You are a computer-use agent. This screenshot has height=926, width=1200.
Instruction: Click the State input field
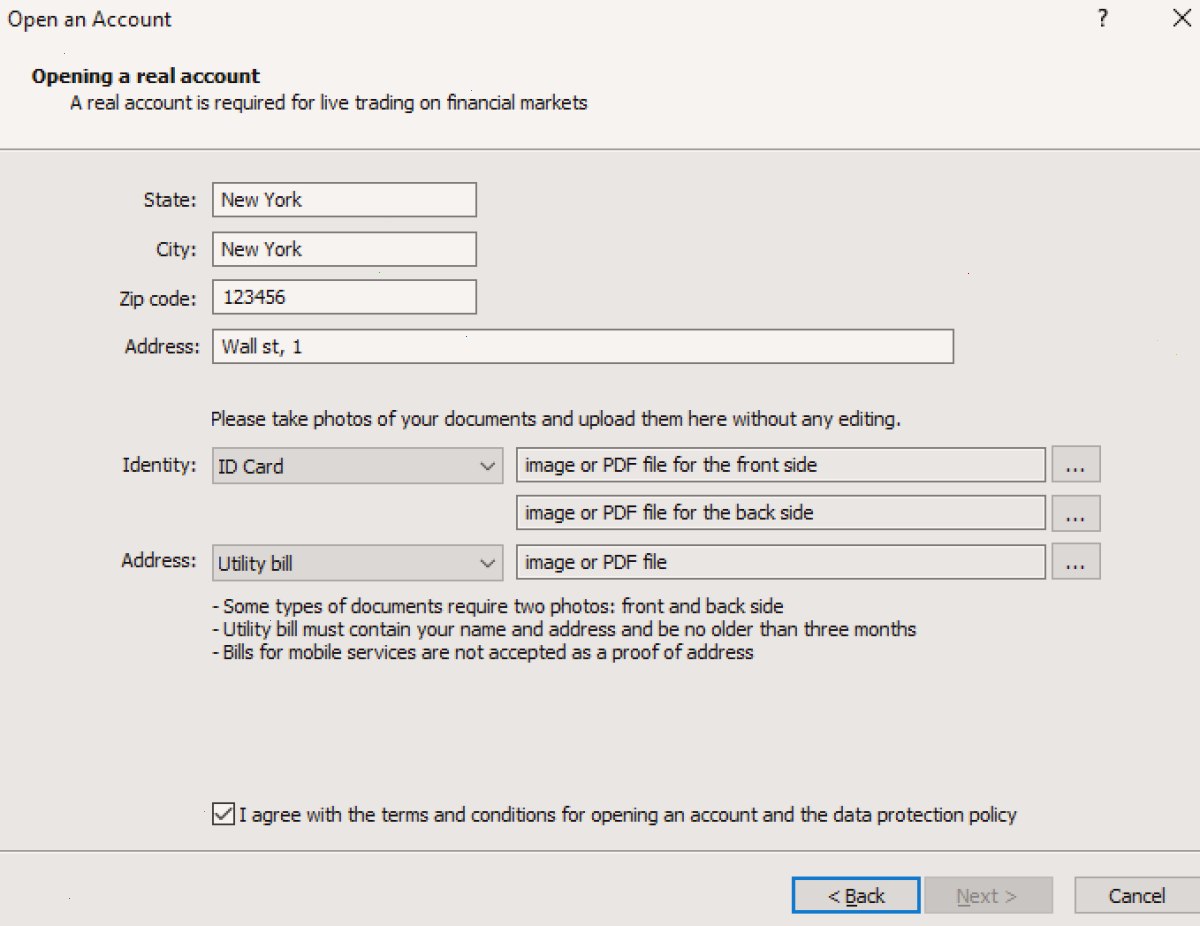(344, 200)
